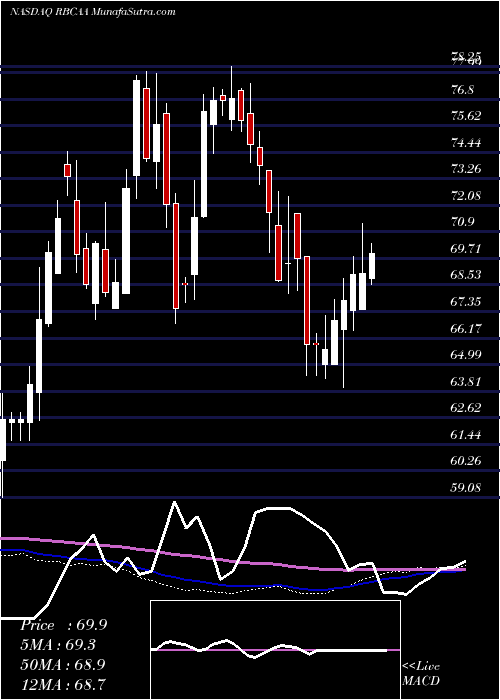This screenshot has height=700, width=500.
Task: Select the 50MA : 68.9 value
Action: [x=63, y=665]
